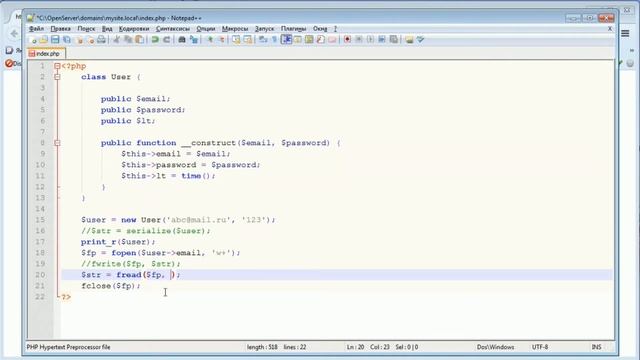Screen dimensions: 640x360
Task: Open the Синтаксисы menu
Action: 173,29
